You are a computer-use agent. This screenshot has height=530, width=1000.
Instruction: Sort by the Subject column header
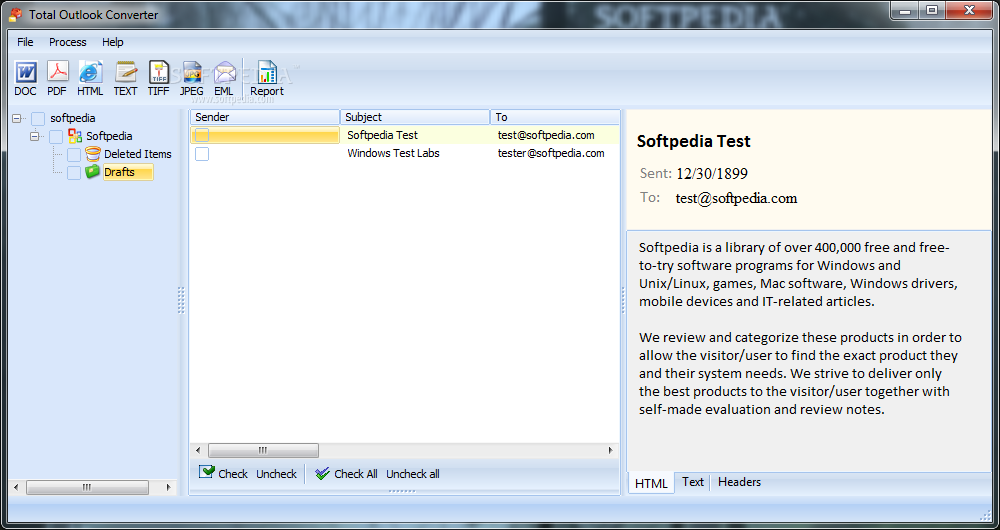point(415,117)
